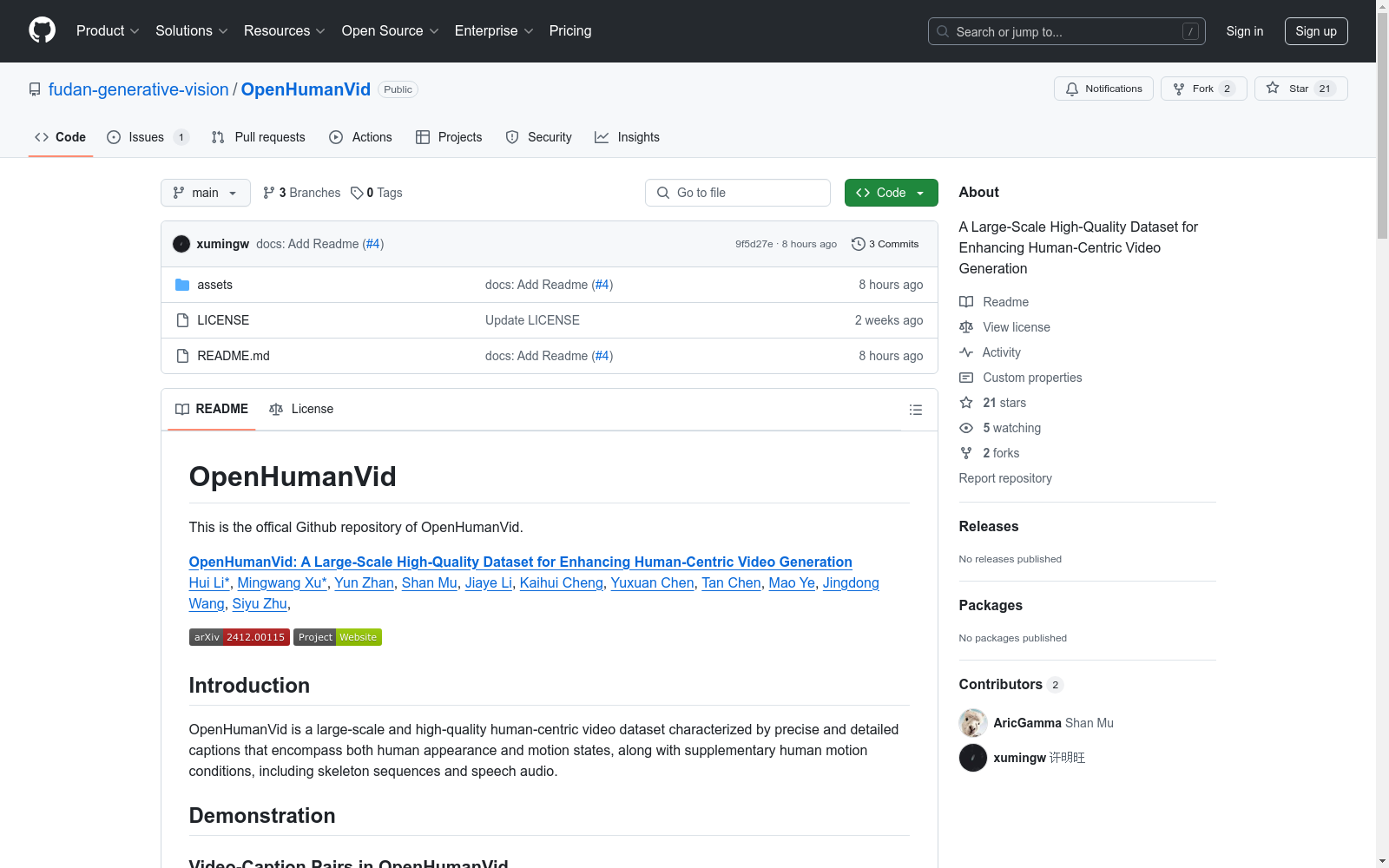Click Sign in
The image size is (1389, 868).
[1245, 31]
